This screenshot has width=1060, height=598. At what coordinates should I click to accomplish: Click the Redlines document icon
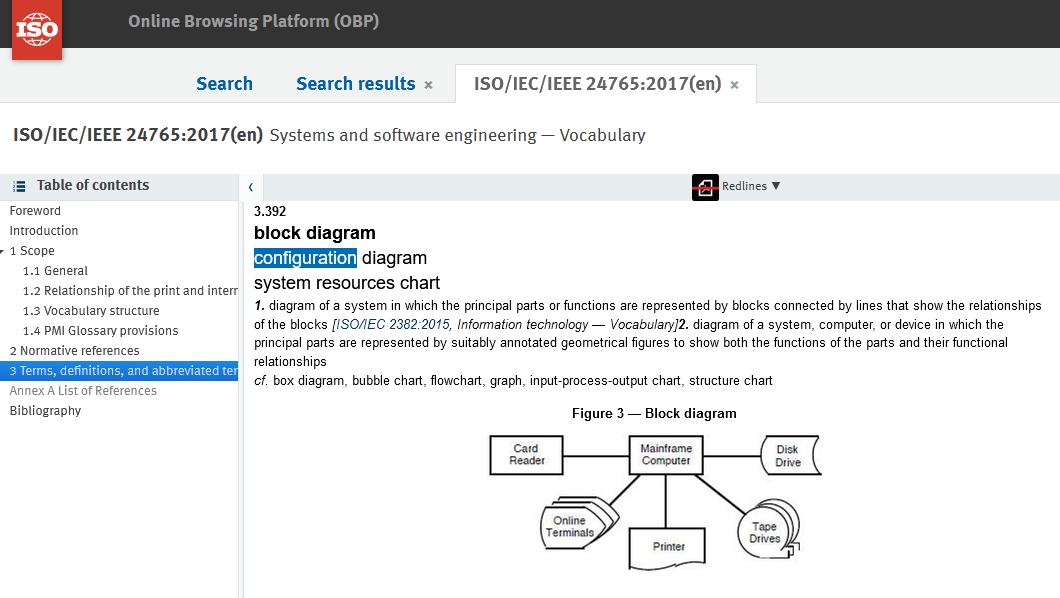(705, 187)
